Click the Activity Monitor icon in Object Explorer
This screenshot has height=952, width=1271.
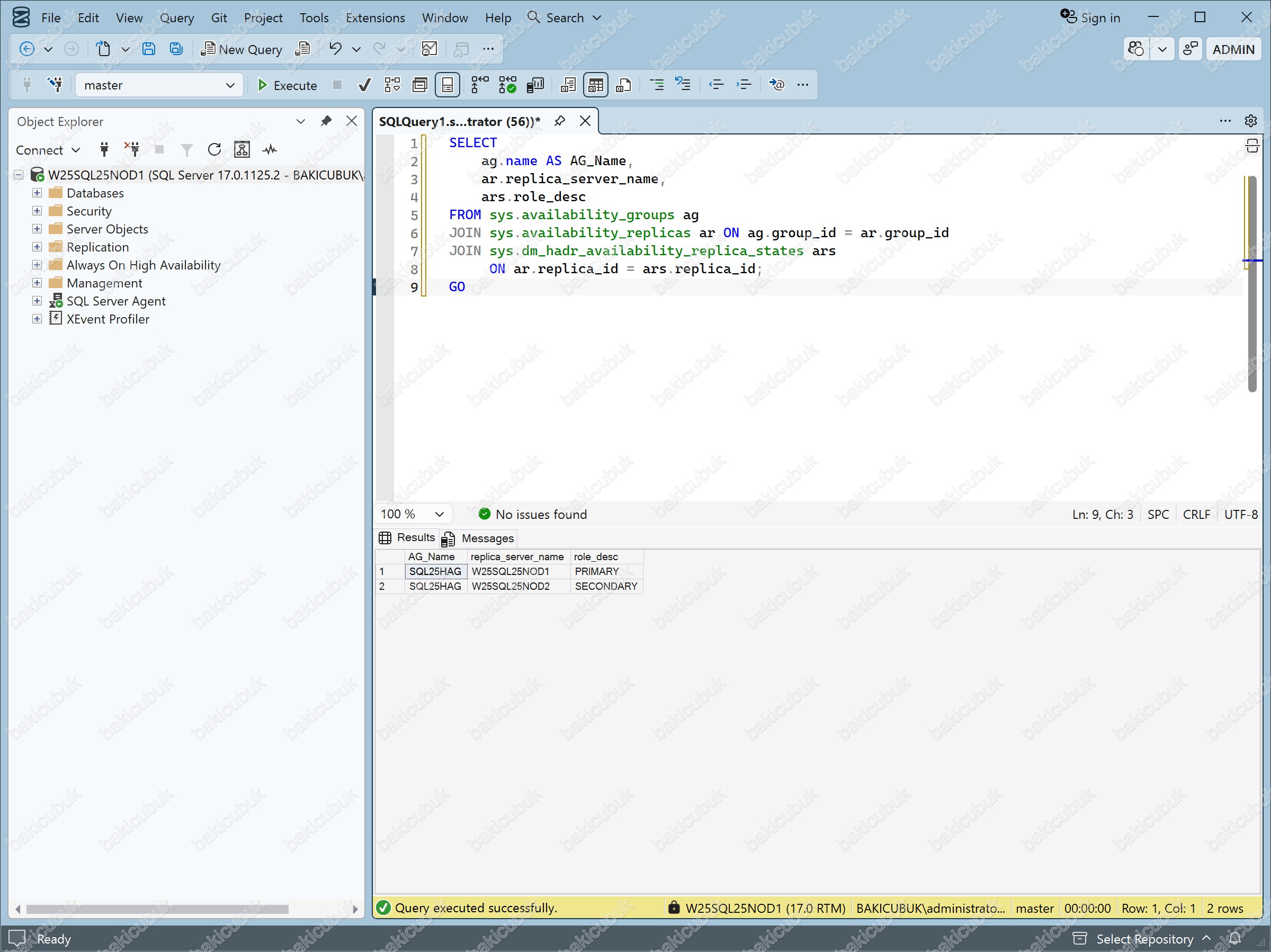click(x=270, y=150)
